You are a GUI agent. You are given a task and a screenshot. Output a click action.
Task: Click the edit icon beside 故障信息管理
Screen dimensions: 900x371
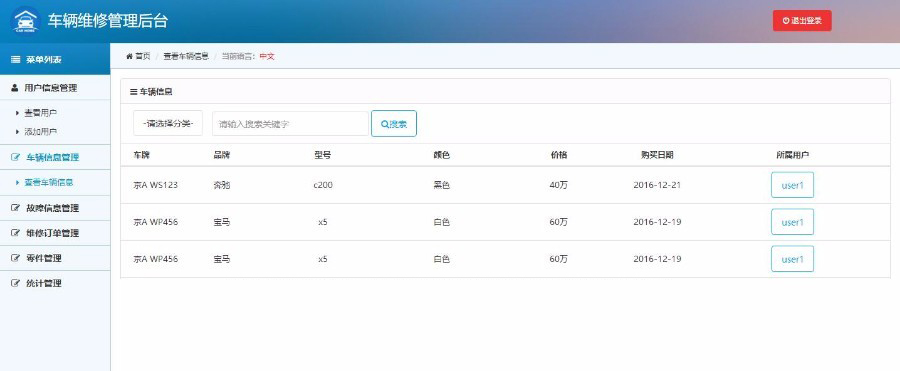(x=15, y=208)
